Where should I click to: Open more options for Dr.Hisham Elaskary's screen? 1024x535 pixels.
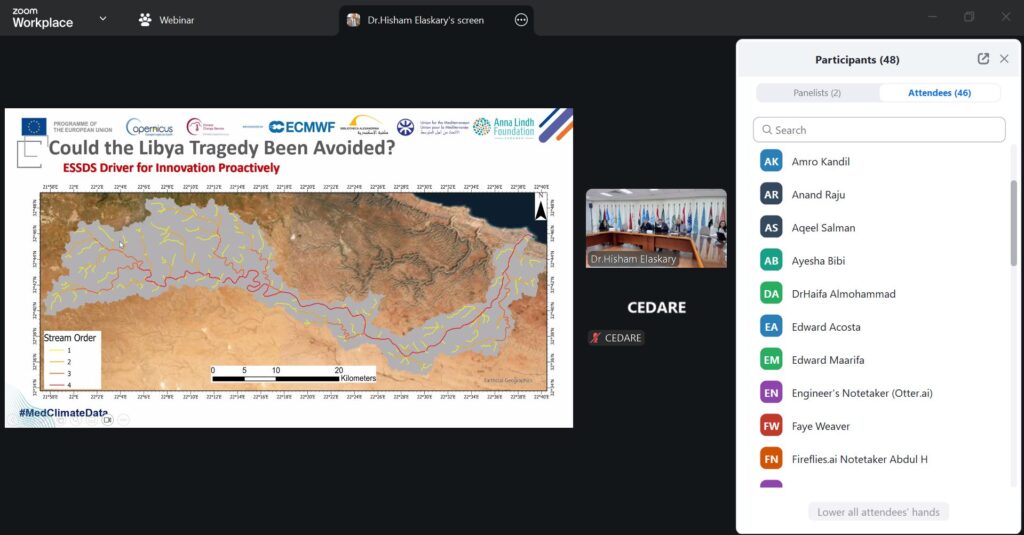coord(520,19)
